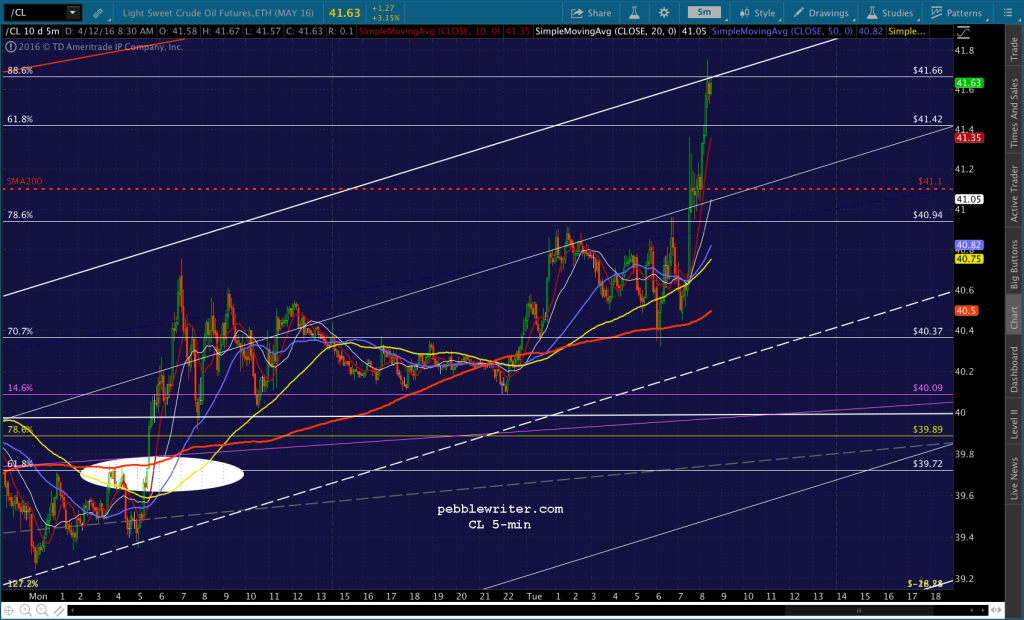Select the magenta $40.09 level label
The image size is (1024, 620).
927,387
